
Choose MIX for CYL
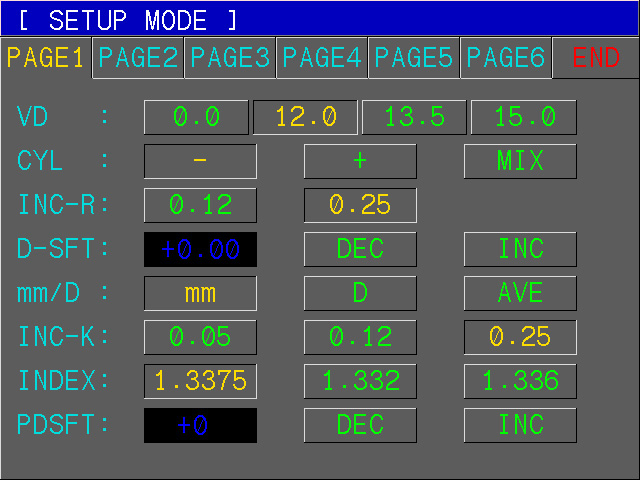pyautogui.click(x=520, y=161)
